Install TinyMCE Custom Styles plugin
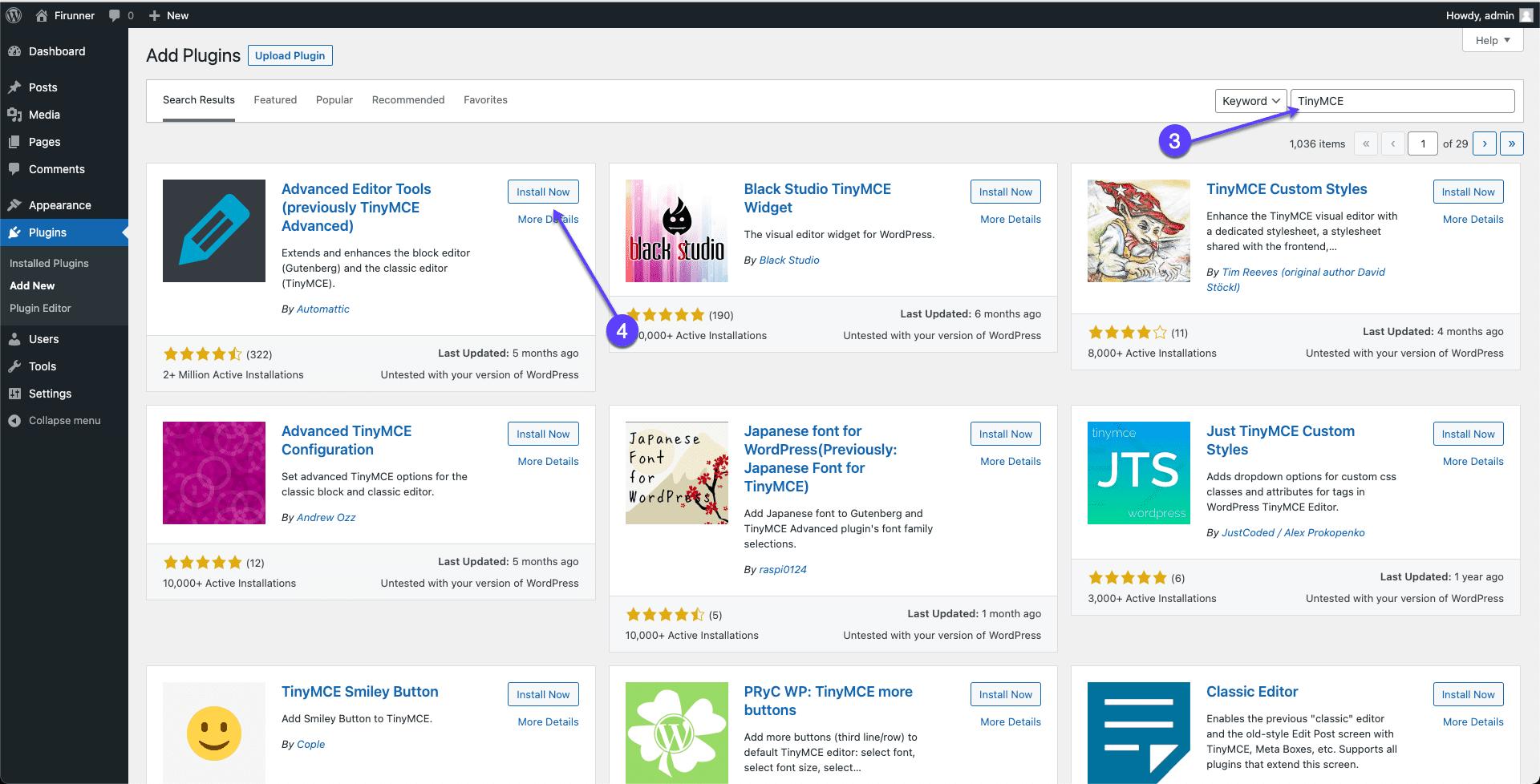 pyautogui.click(x=1468, y=192)
